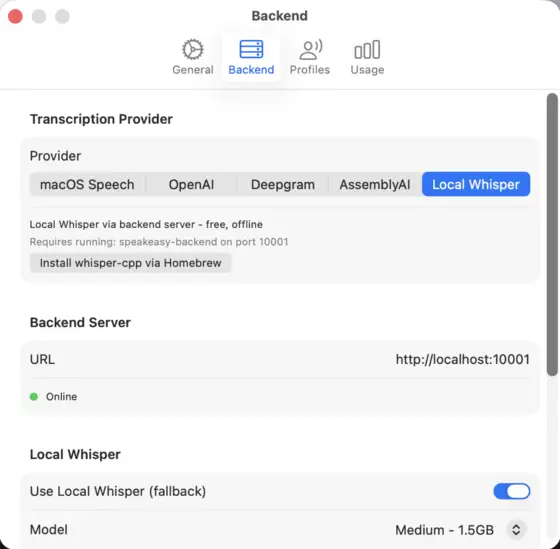This screenshot has width=560, height=549.
Task: Click Install whisper-cpp via Homebrew button
Action: tap(131, 263)
